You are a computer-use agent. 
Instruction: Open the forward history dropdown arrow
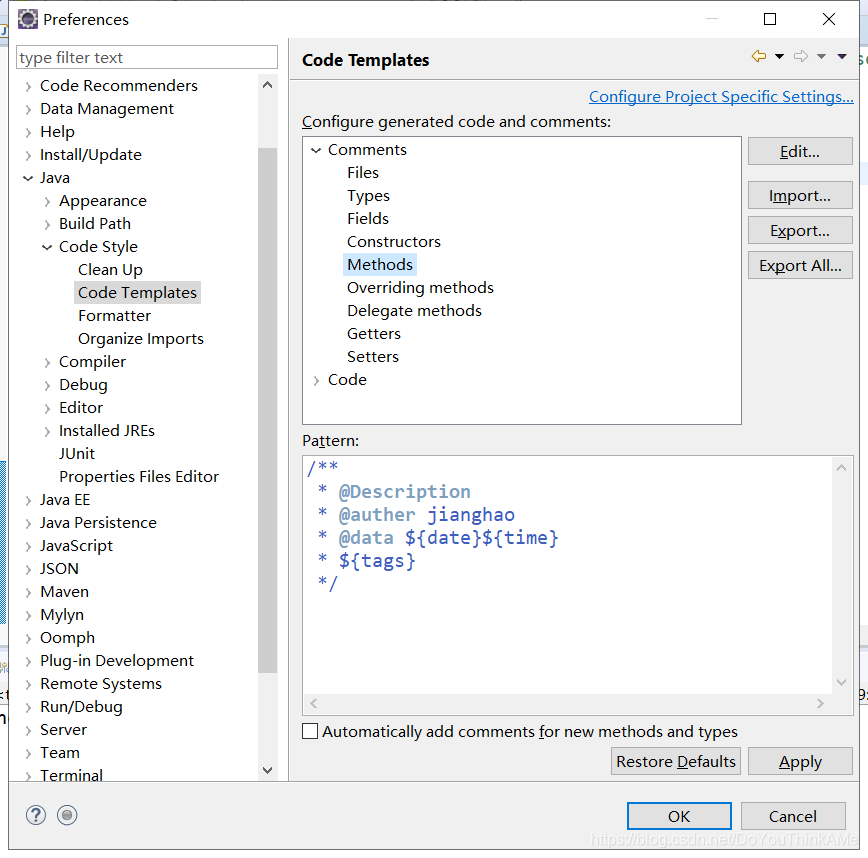(x=822, y=56)
